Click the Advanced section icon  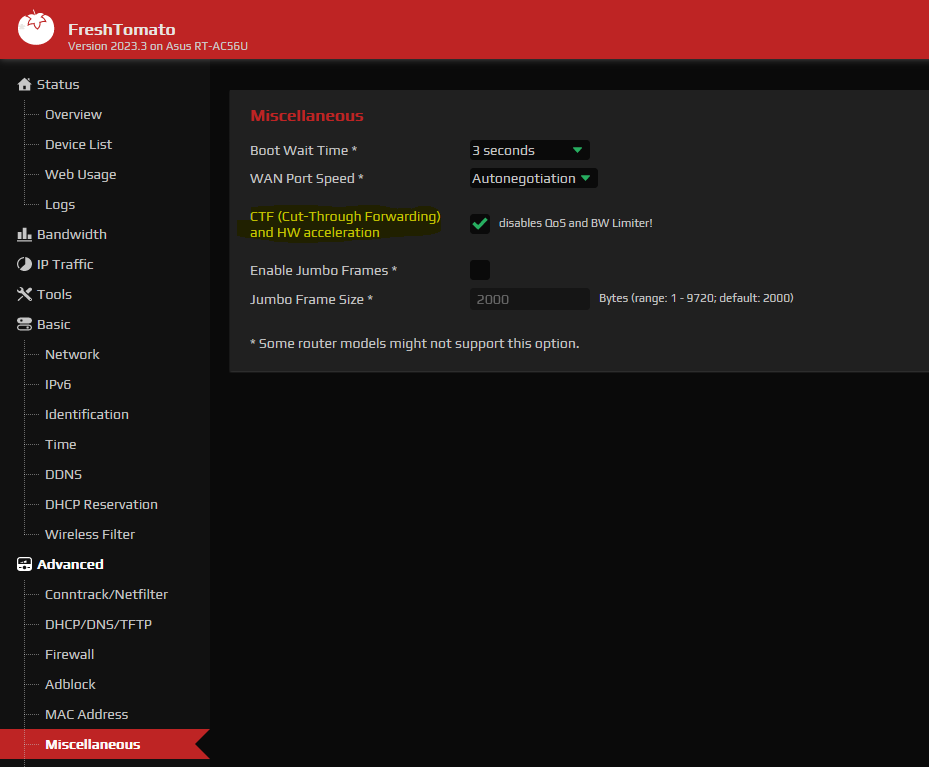tap(24, 564)
